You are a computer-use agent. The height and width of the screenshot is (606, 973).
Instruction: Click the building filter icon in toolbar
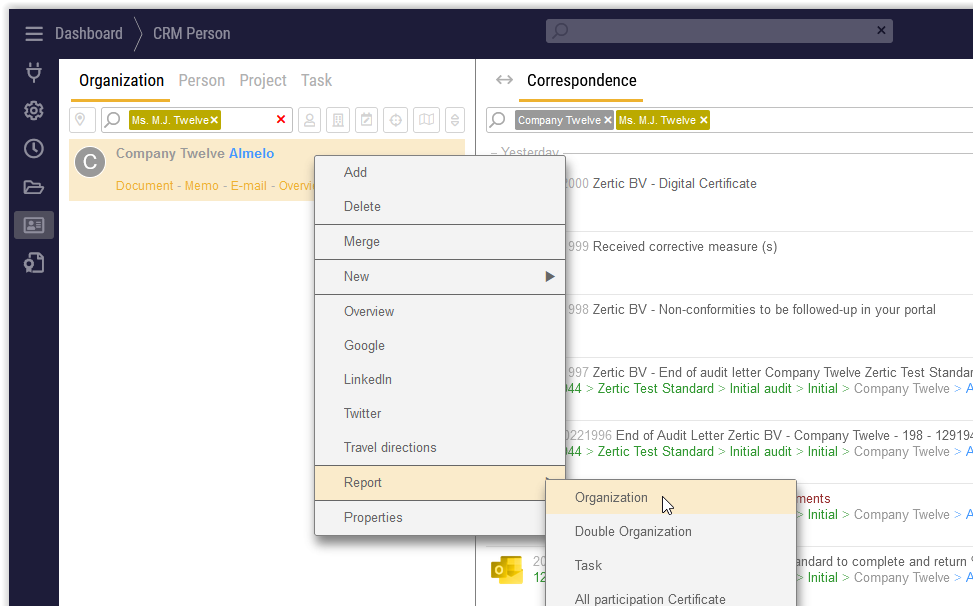pos(338,120)
